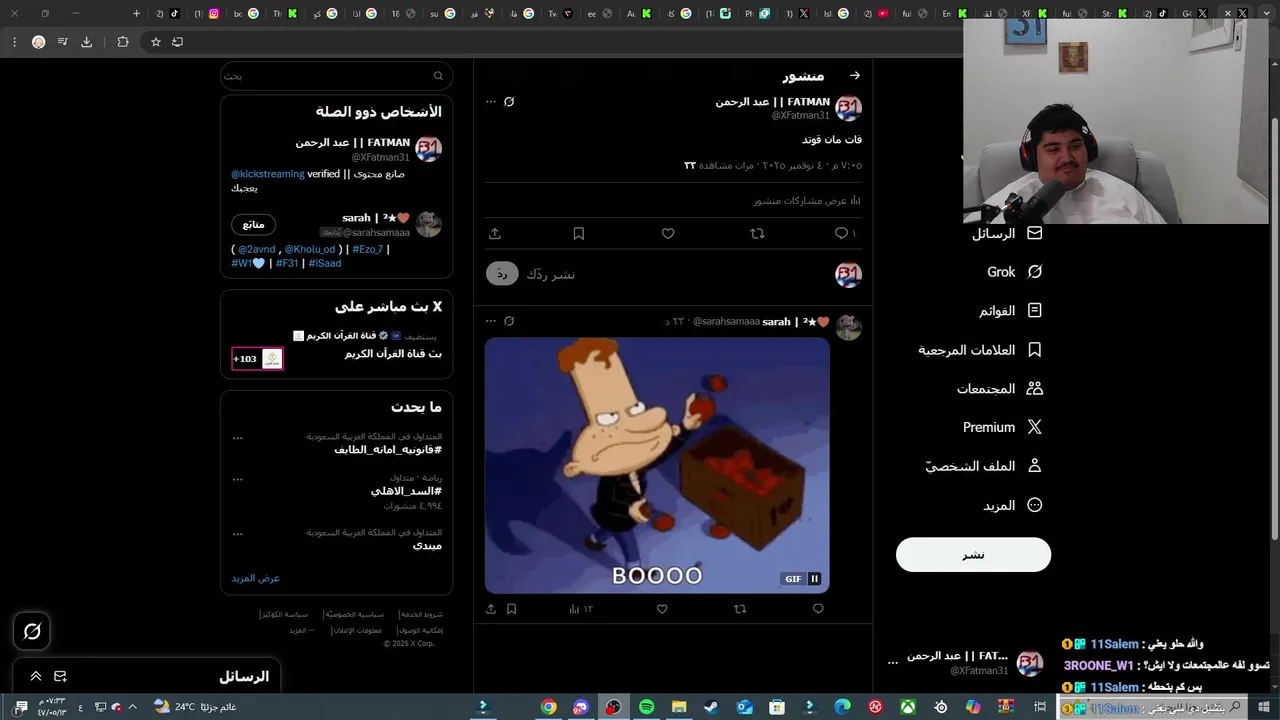Open Premium in the sidebar
Image resolution: width=1280 pixels, height=720 pixels.
[x=1002, y=427]
